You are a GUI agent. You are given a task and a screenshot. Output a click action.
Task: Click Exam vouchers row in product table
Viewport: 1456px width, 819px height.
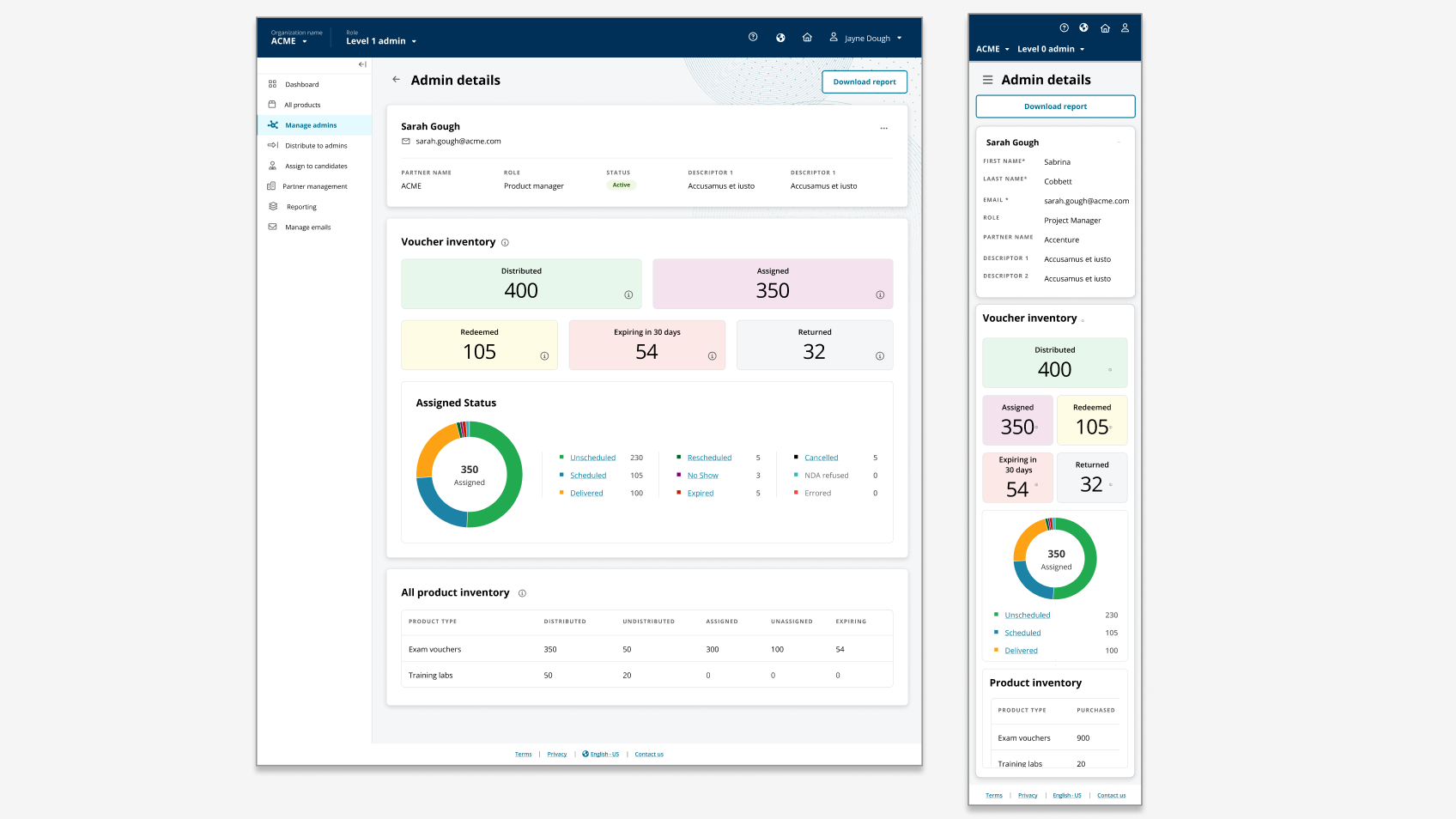[647, 649]
